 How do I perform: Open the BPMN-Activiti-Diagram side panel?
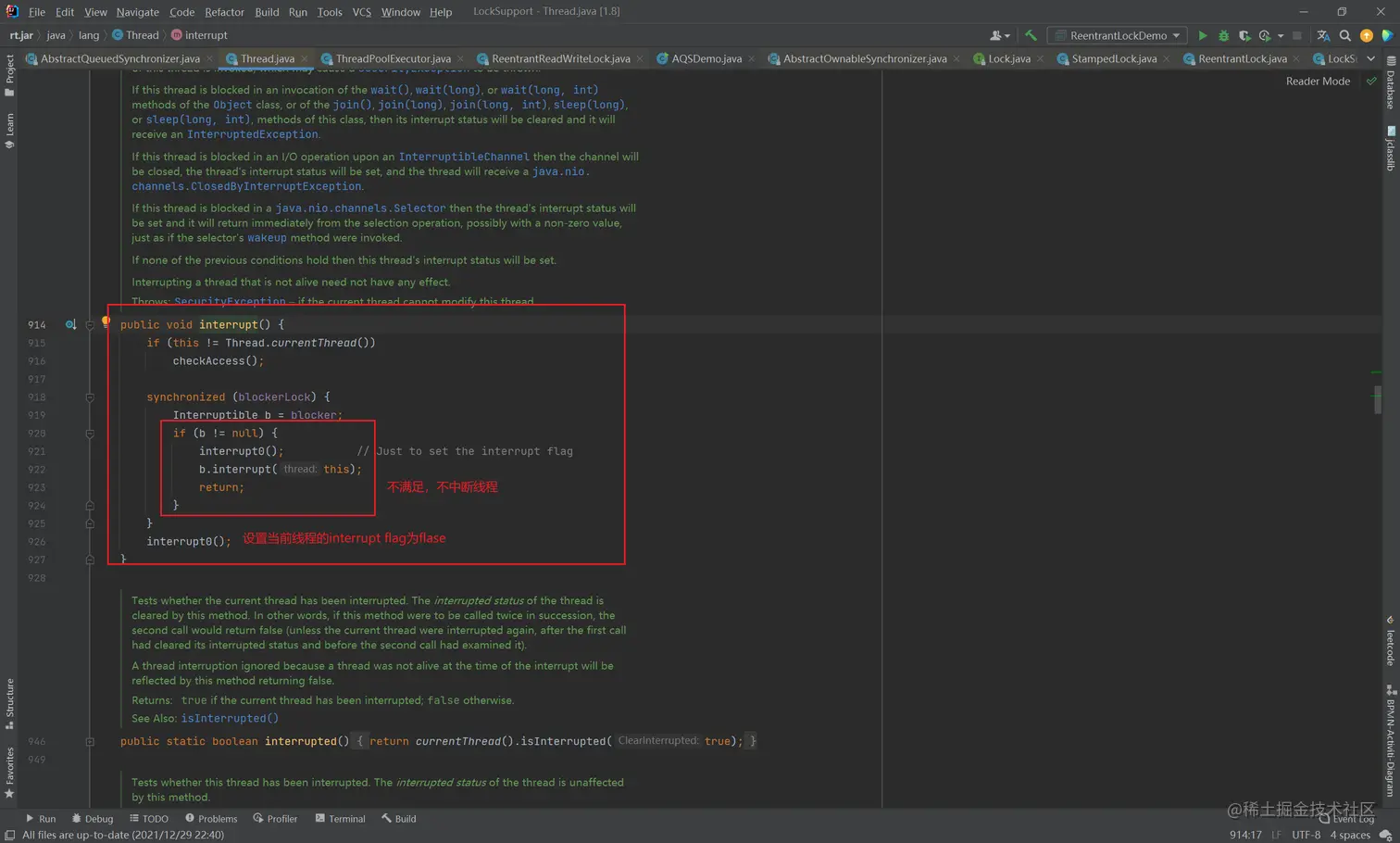1391,741
